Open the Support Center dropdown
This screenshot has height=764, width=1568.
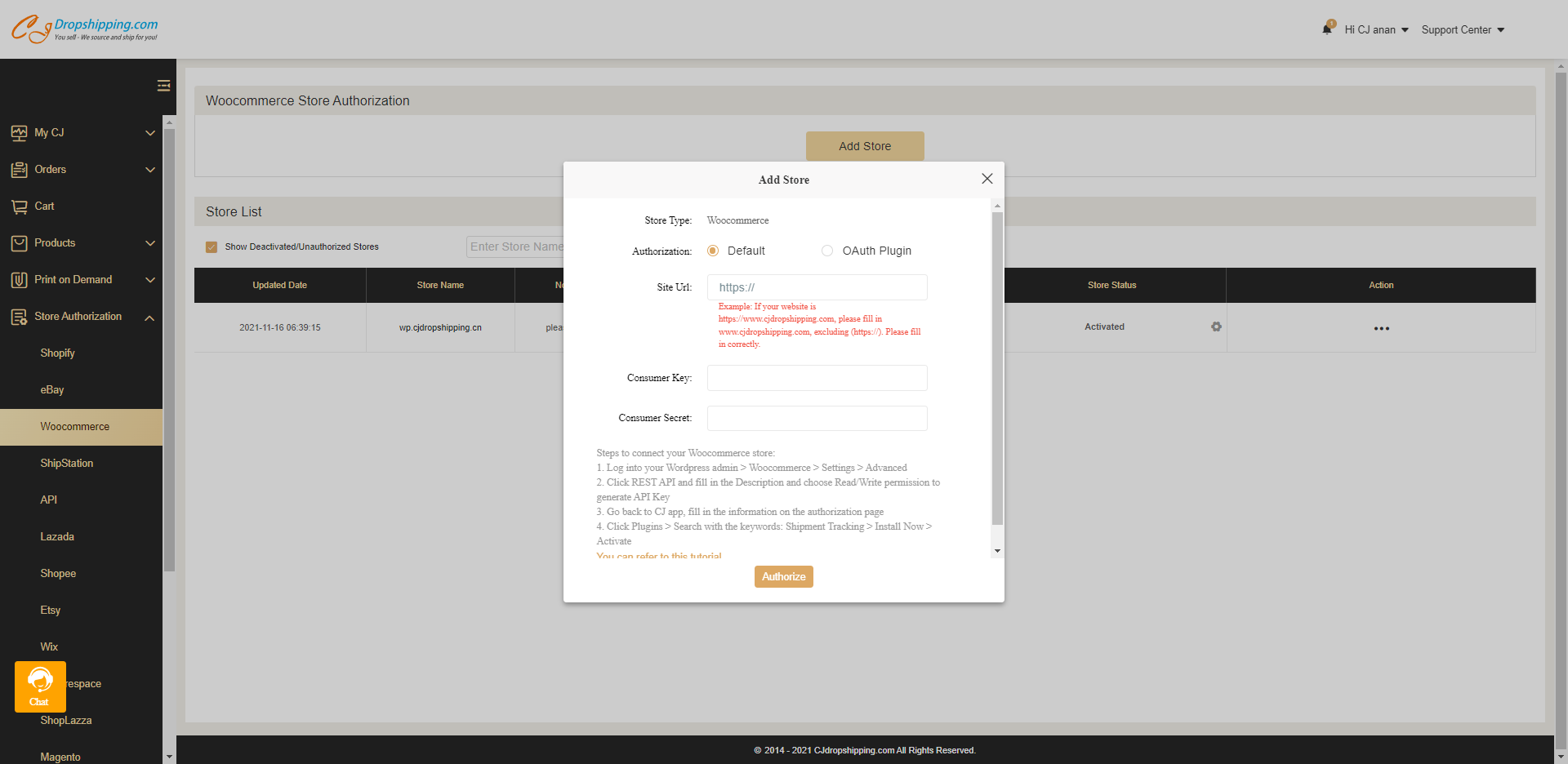1462,29
